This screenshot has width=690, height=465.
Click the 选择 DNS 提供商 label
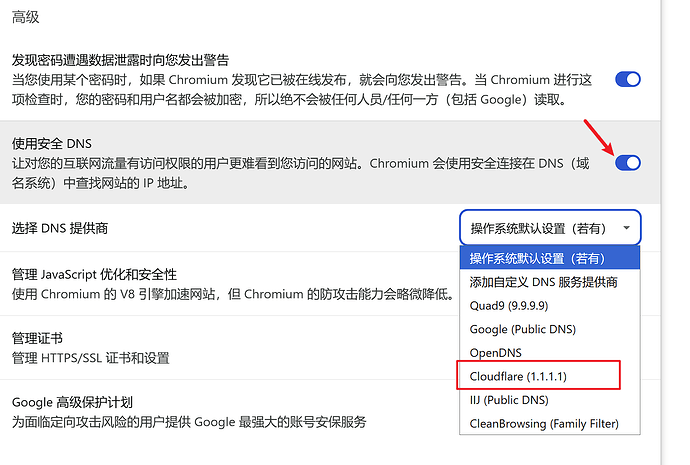(59, 228)
